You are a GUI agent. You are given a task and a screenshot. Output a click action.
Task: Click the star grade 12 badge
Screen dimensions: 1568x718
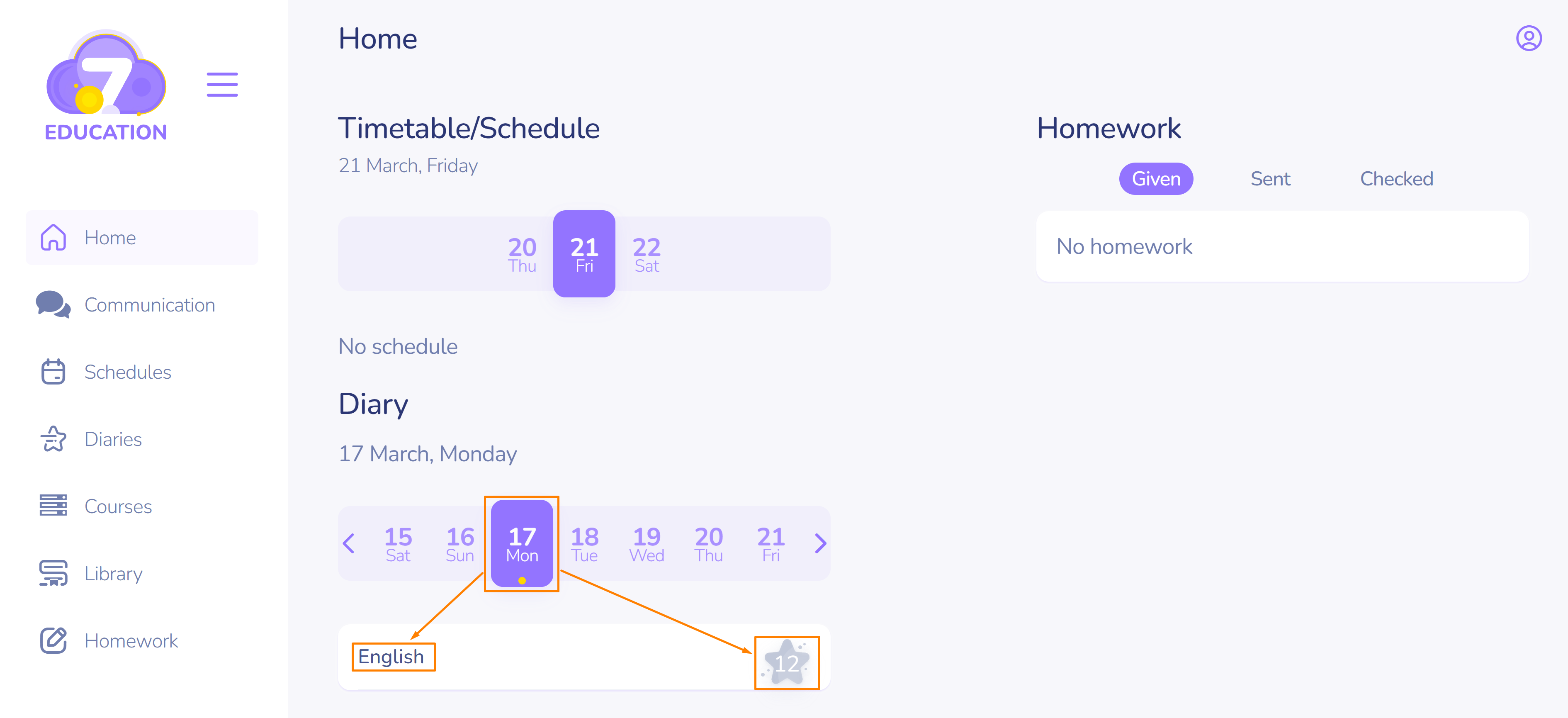pos(786,662)
